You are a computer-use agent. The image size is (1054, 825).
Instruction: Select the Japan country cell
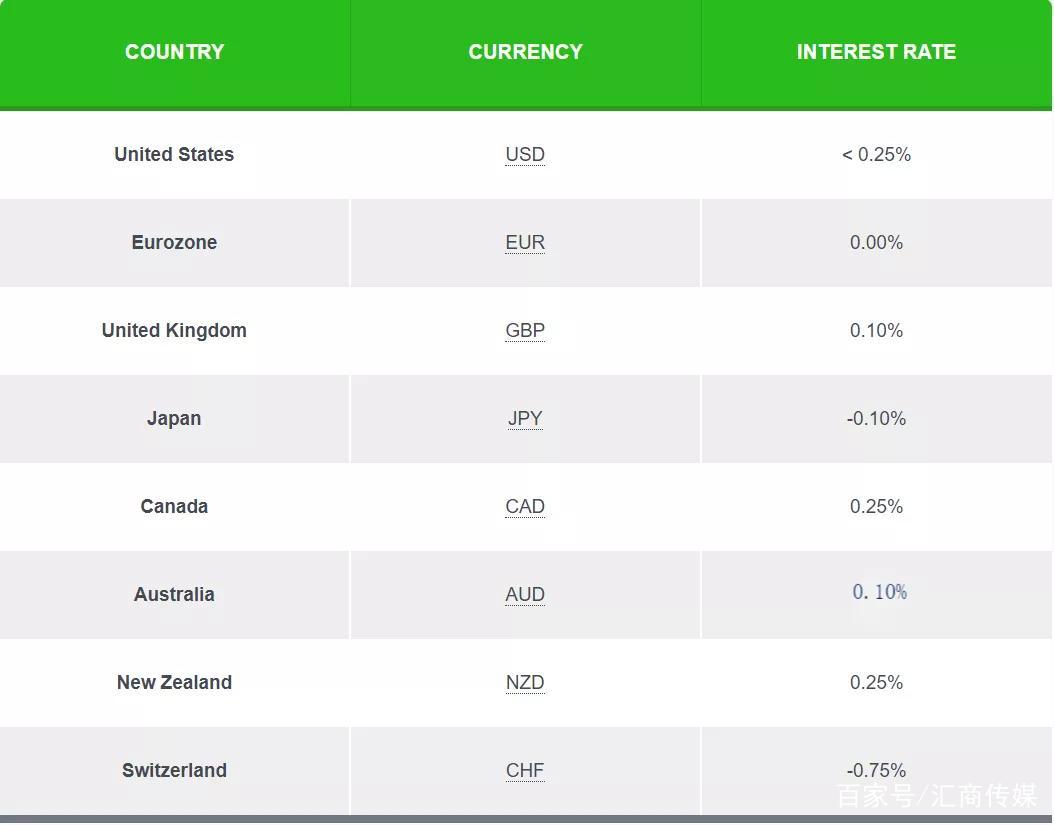174,419
